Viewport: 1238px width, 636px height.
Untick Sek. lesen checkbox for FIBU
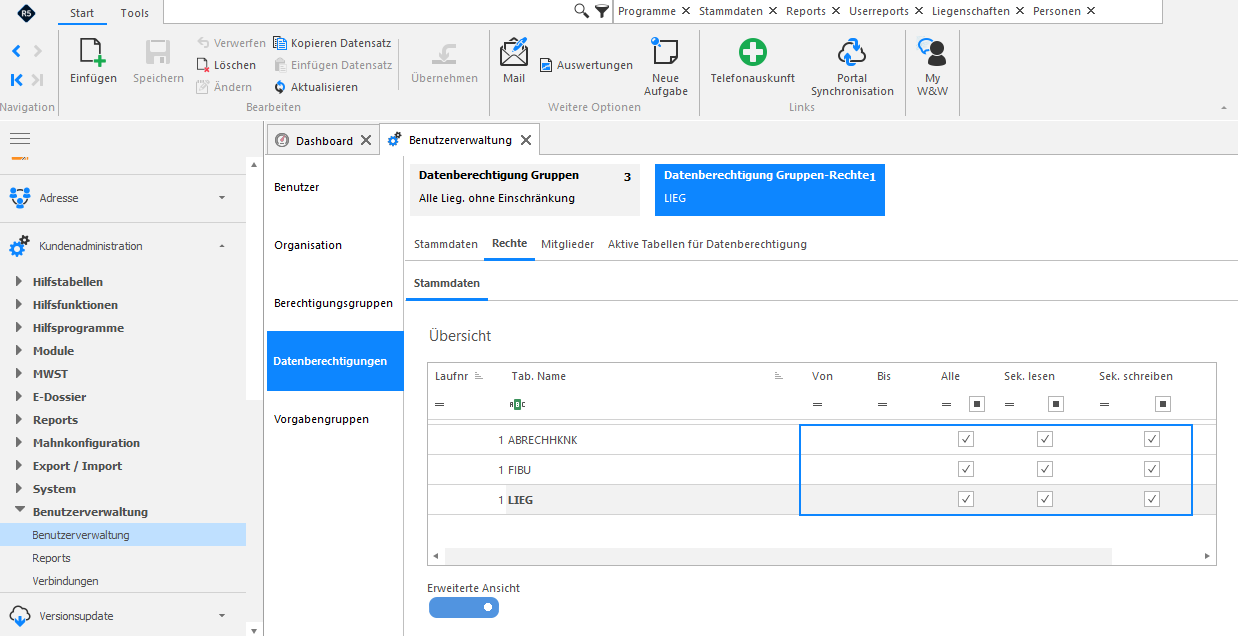coord(1045,469)
